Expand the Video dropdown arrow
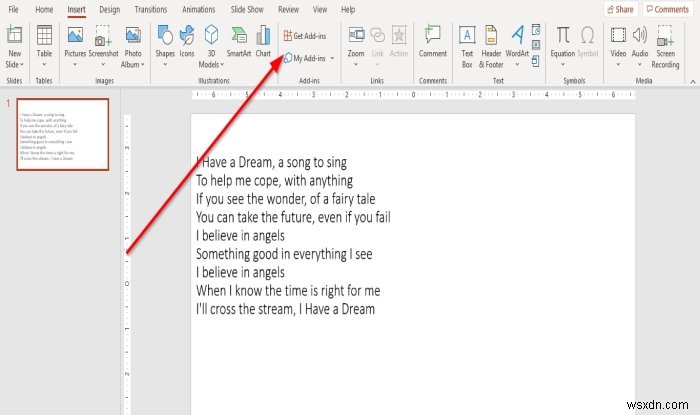The image size is (700, 415). coord(618,65)
